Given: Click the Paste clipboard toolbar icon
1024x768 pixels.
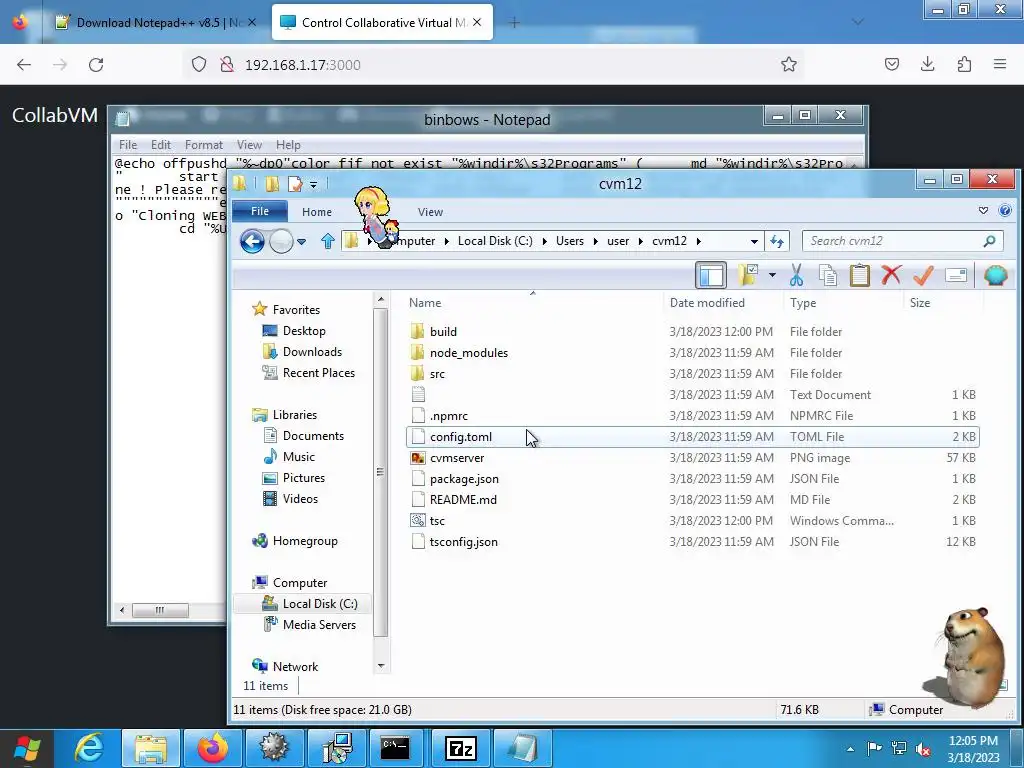Looking at the screenshot, I should 859,275.
